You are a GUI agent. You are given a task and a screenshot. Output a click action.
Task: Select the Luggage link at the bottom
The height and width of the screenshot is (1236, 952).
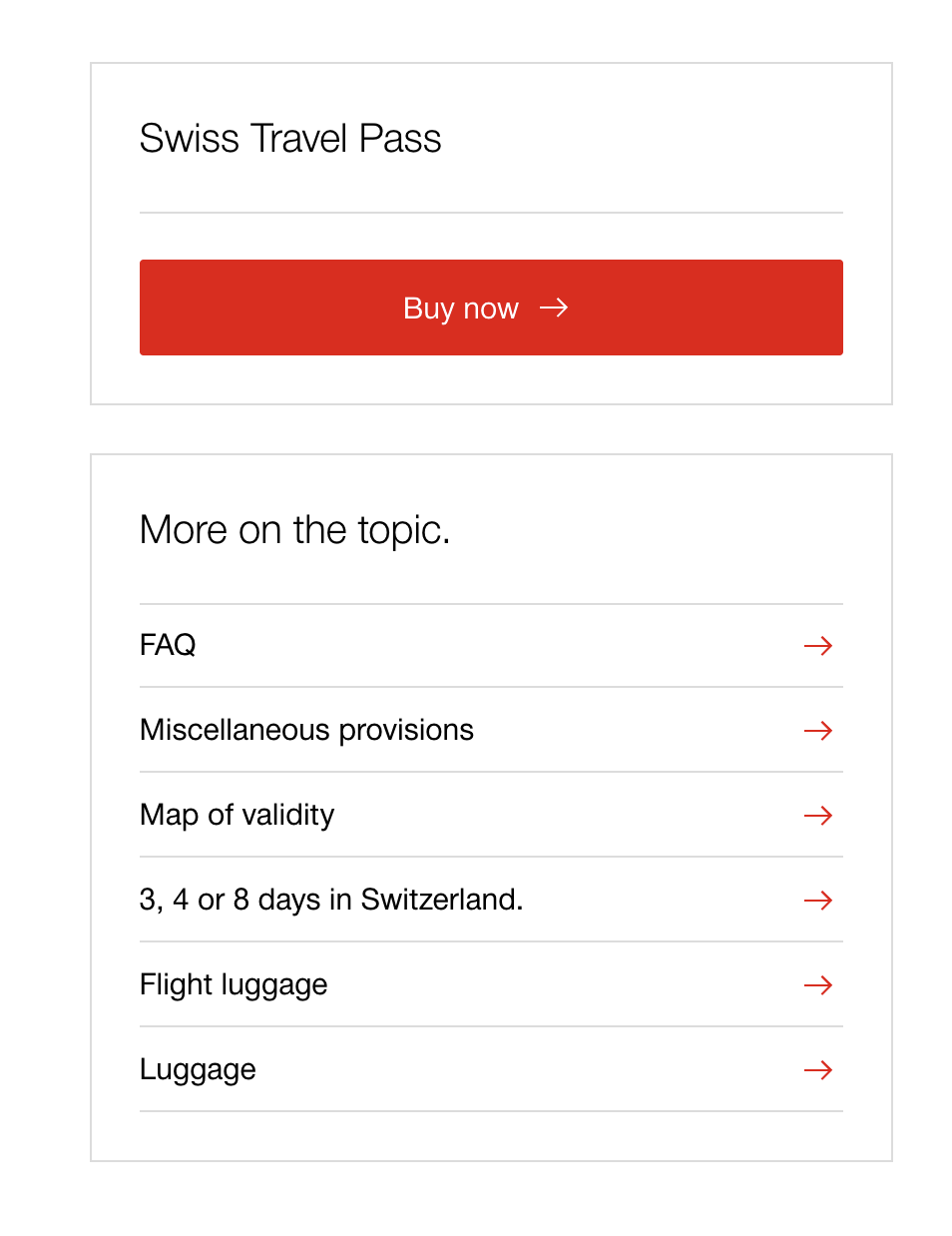198,1069
